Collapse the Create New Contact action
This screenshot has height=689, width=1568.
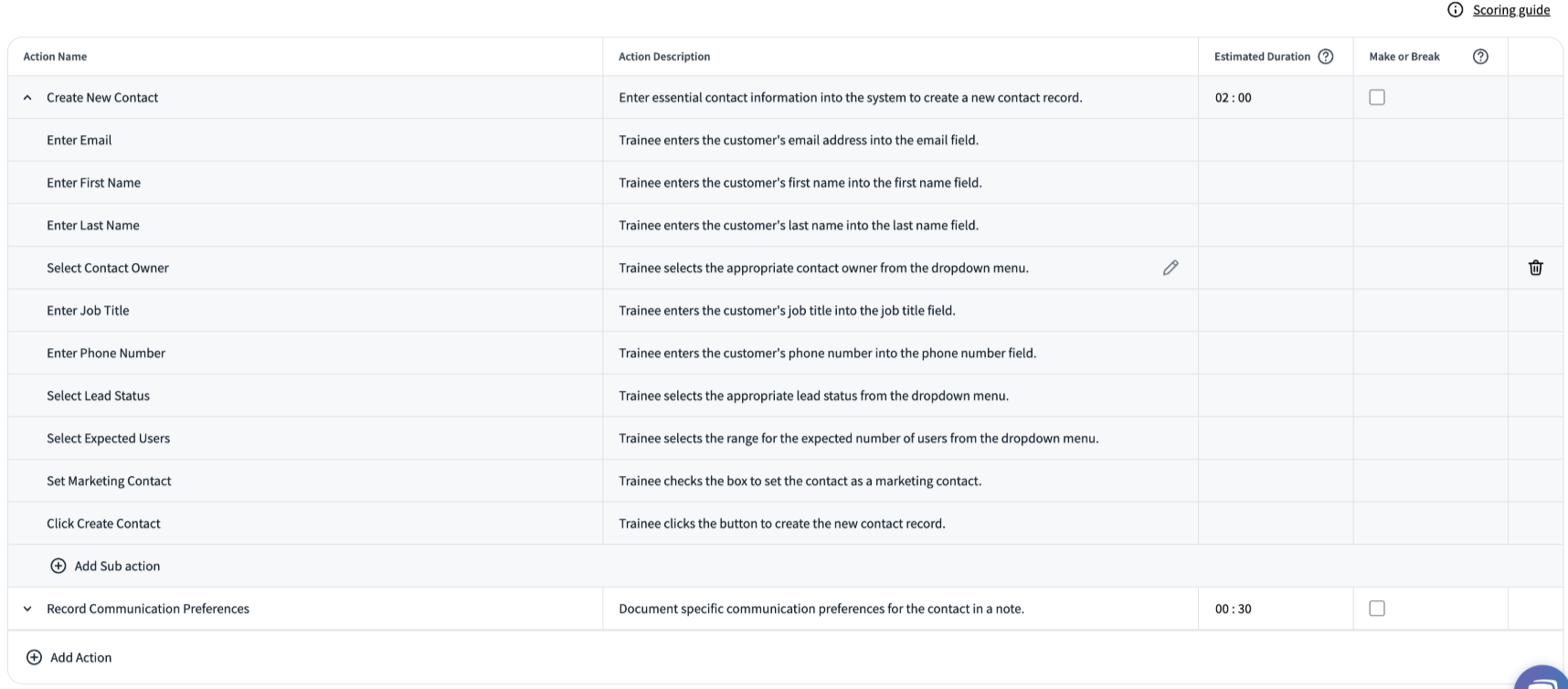[x=27, y=98]
